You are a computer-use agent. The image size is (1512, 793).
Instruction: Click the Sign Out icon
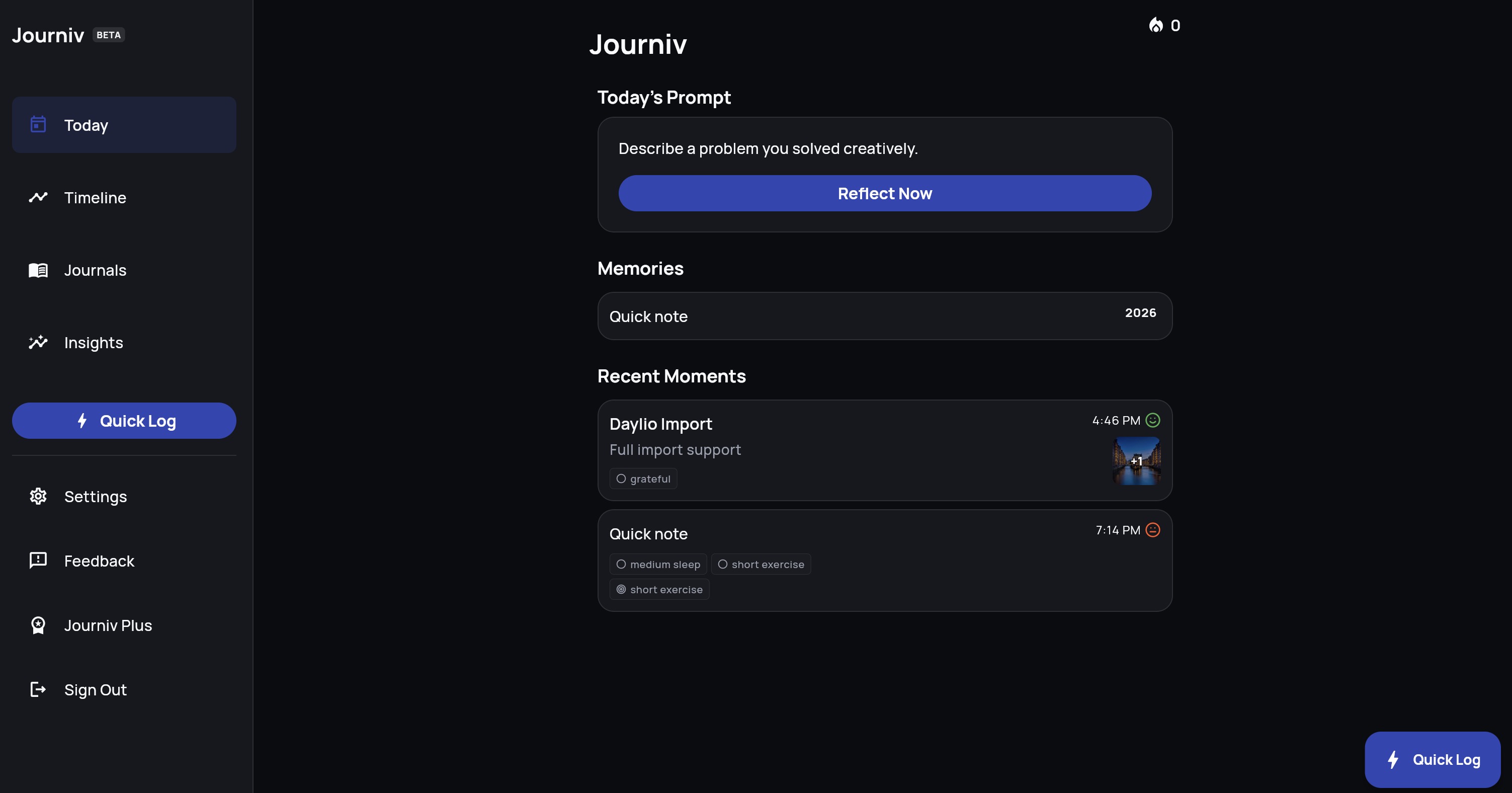38,689
